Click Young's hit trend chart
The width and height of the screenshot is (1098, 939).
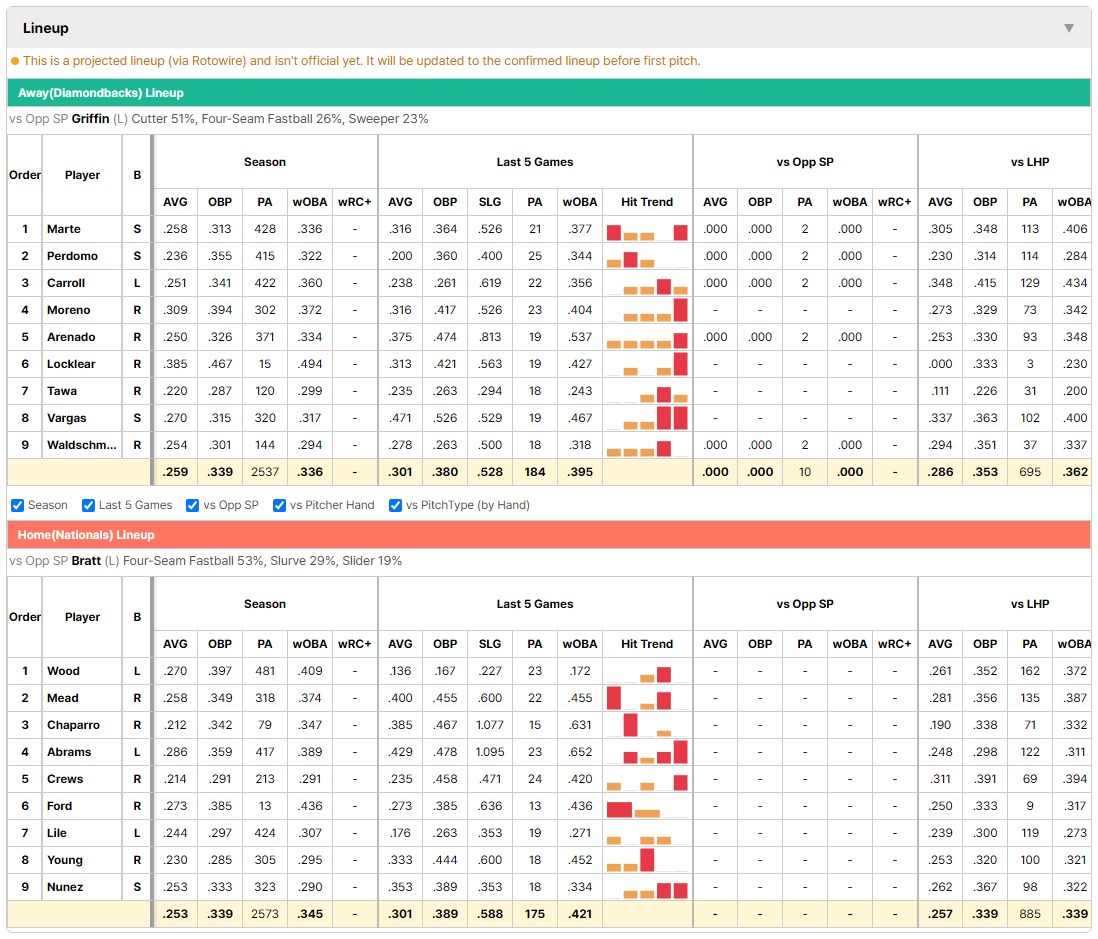click(x=647, y=861)
